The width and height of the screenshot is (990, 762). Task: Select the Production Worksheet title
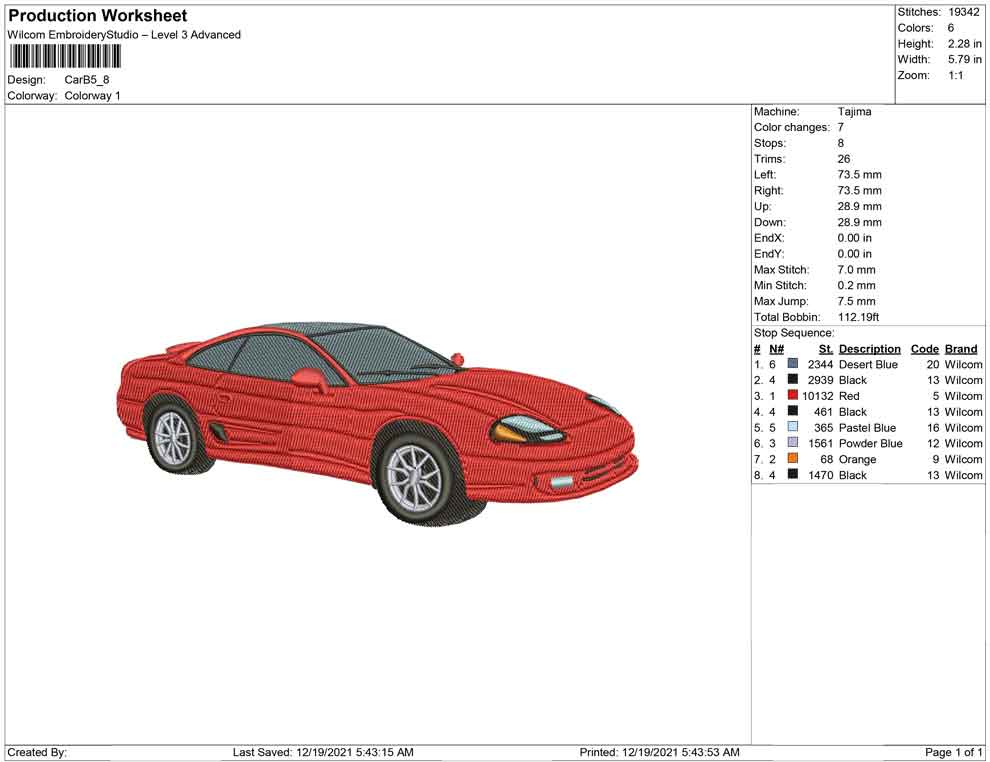pos(97,16)
